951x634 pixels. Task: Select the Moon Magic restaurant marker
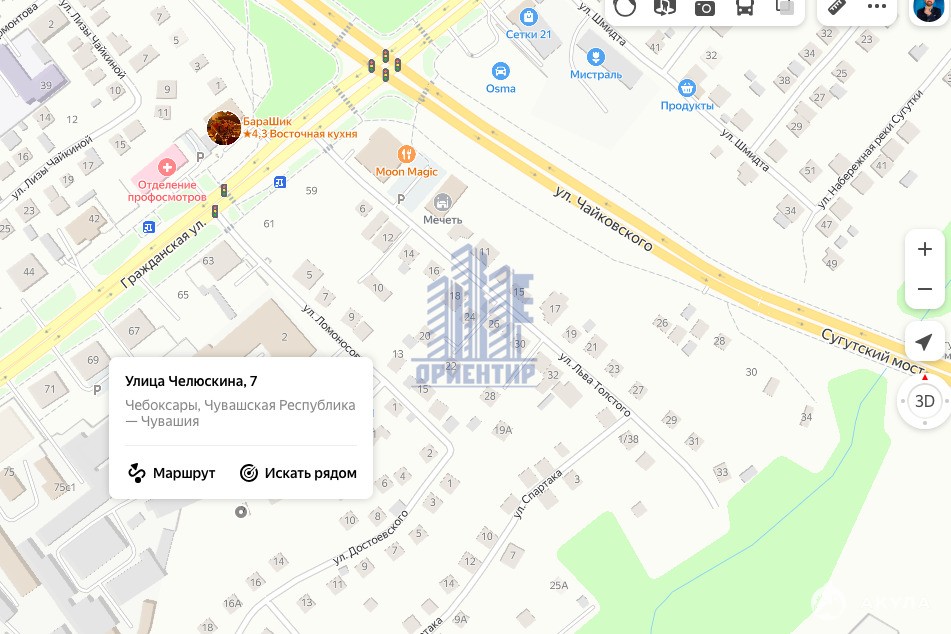point(406,154)
